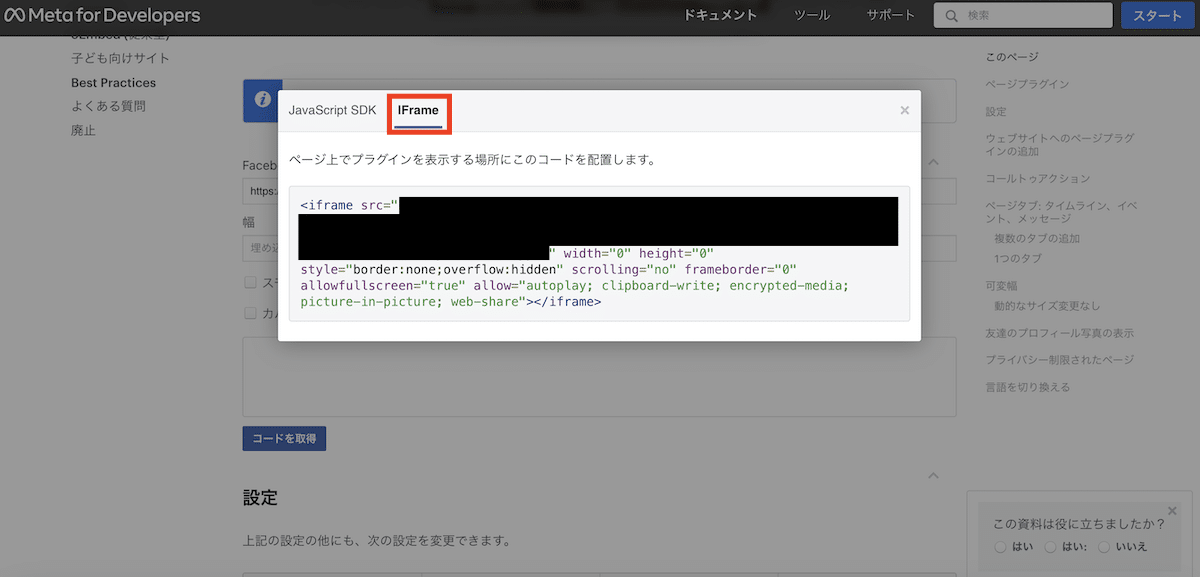The height and width of the screenshot is (577, 1200).
Task: Jump to 動的なサイズ変更なし subsection
Action: [x=1047, y=306]
